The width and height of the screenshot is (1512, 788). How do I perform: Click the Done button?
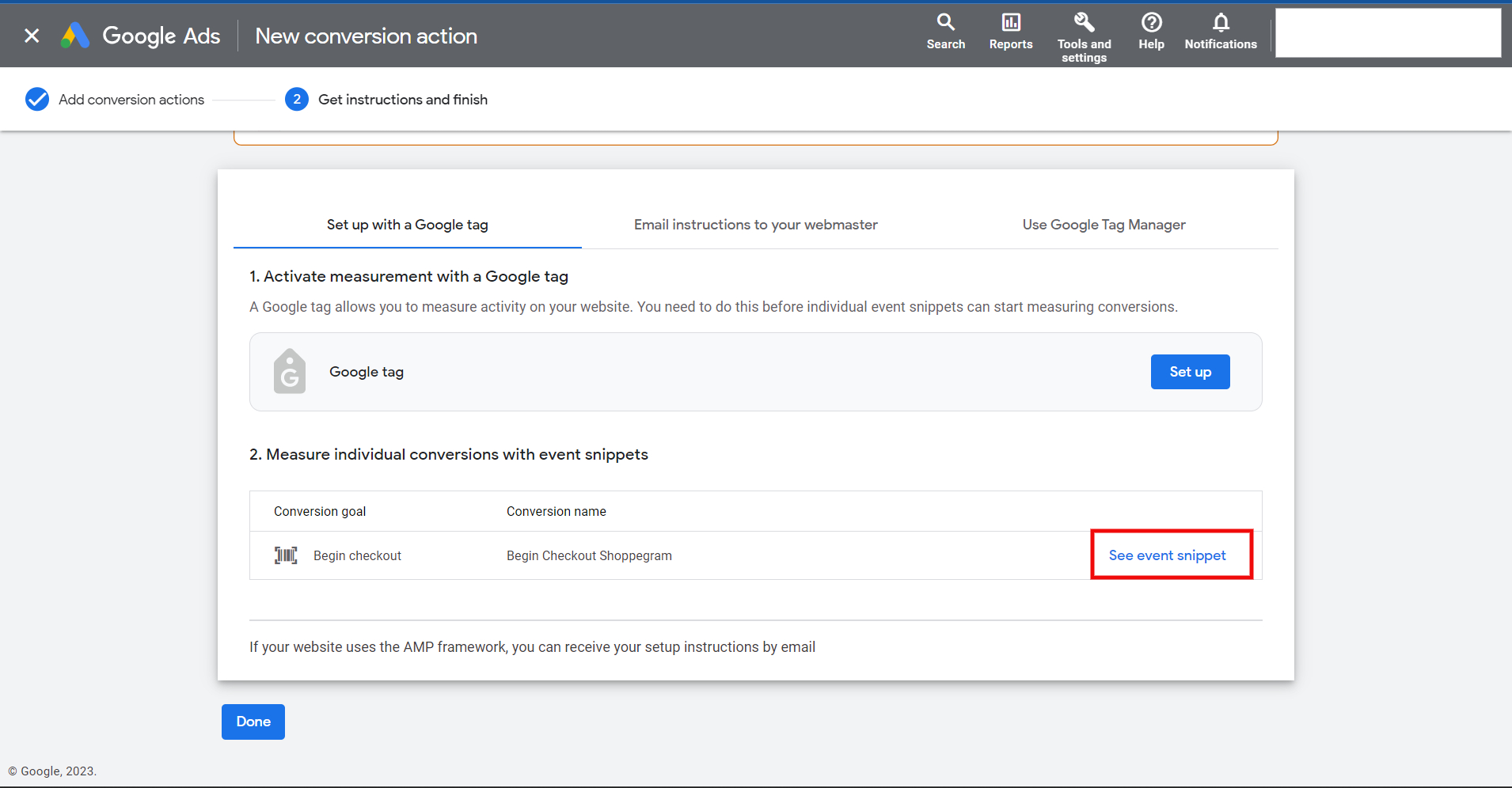coord(253,722)
